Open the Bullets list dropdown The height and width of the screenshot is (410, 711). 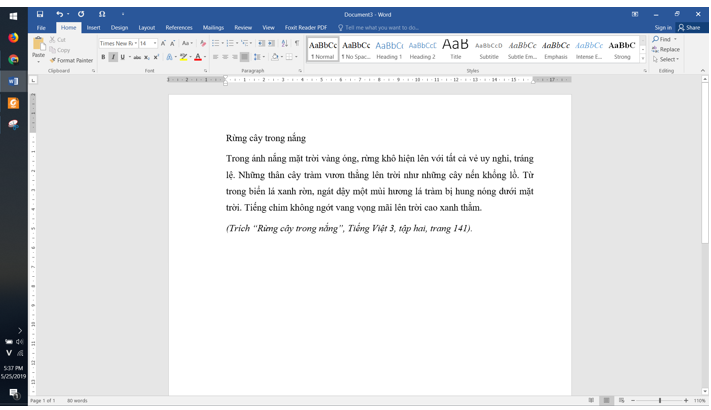(223, 44)
